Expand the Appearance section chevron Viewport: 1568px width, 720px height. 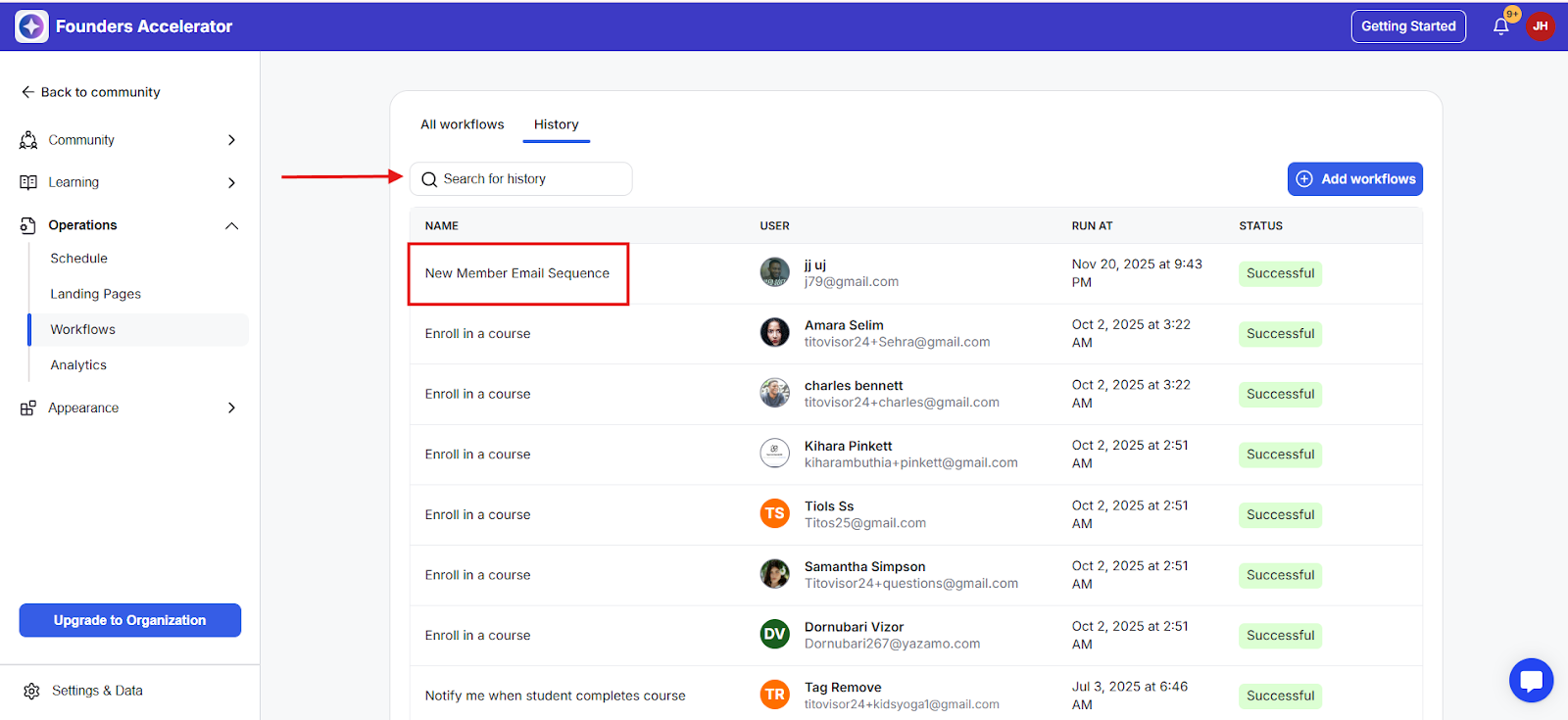231,408
